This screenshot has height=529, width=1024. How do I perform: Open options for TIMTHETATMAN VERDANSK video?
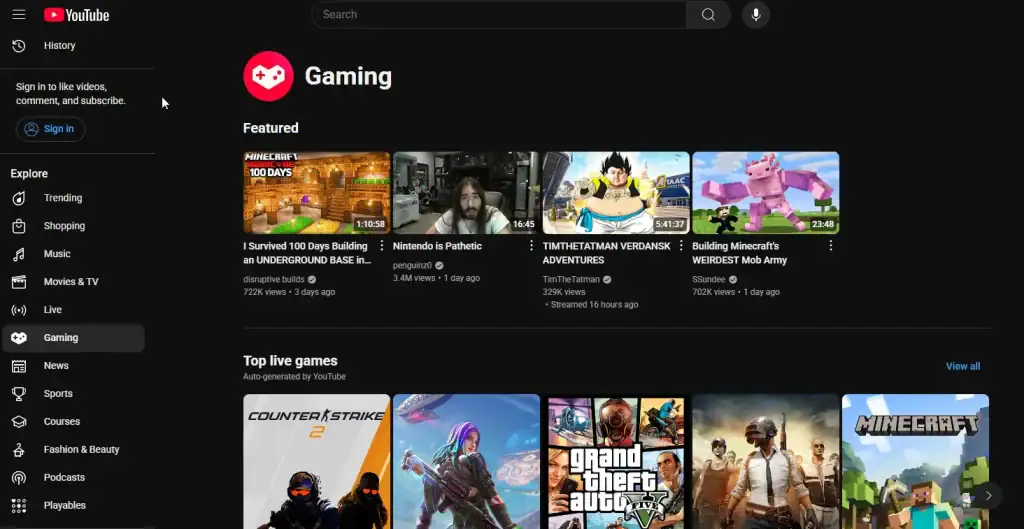(681, 246)
